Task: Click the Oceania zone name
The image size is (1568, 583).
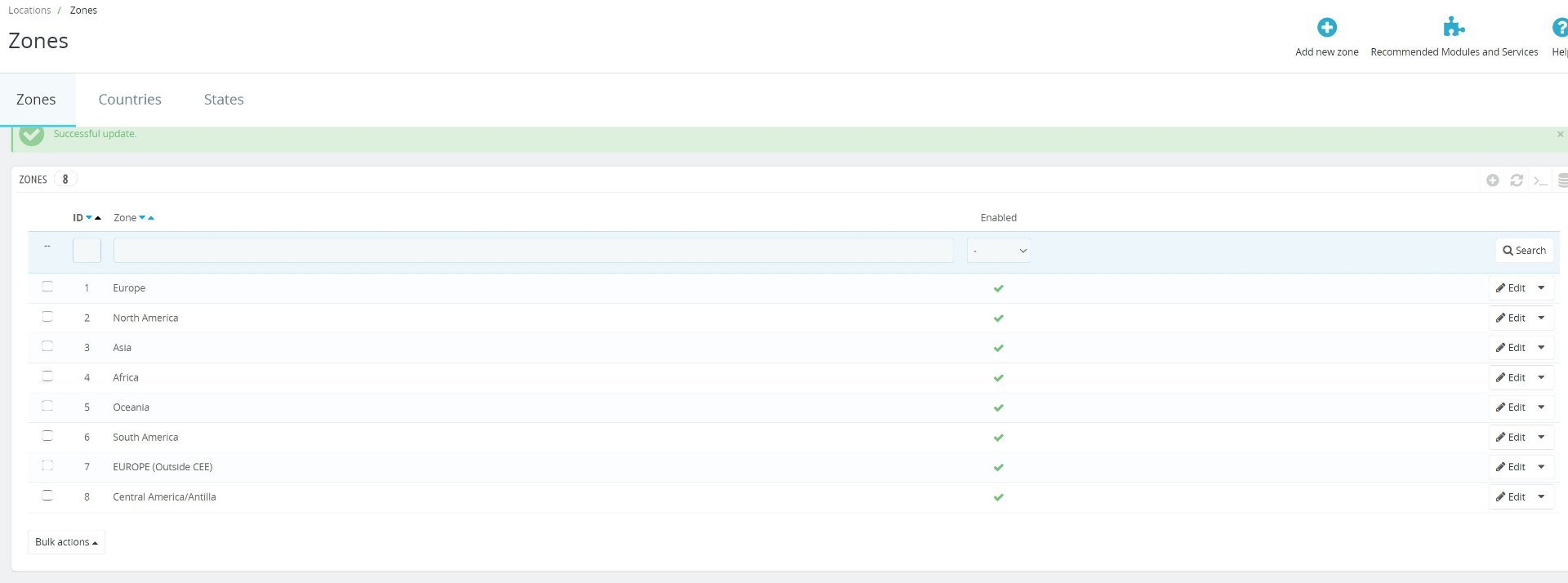Action: pos(131,407)
